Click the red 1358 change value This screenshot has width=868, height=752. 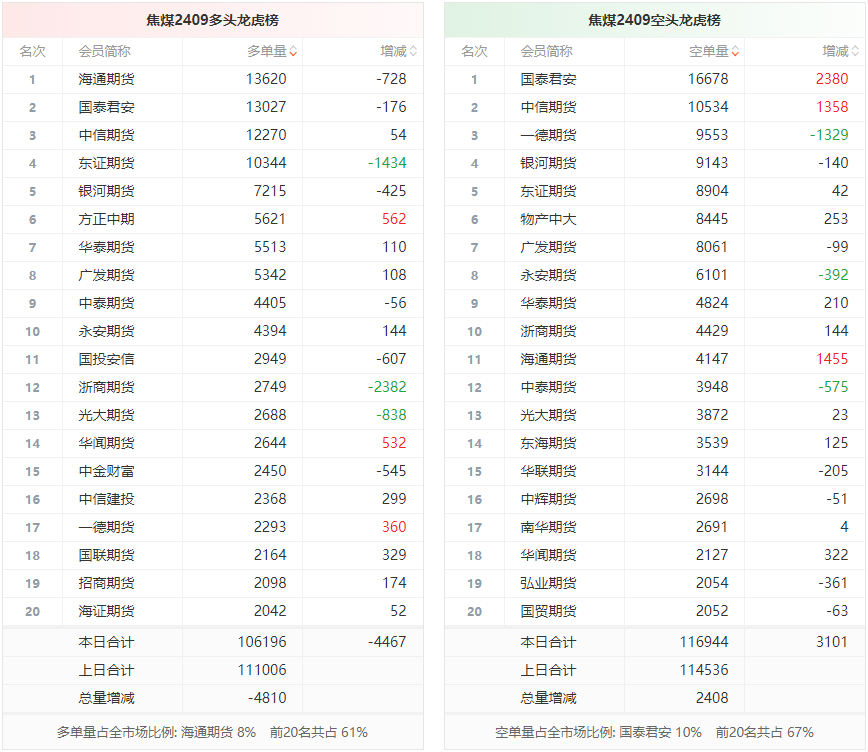point(832,107)
